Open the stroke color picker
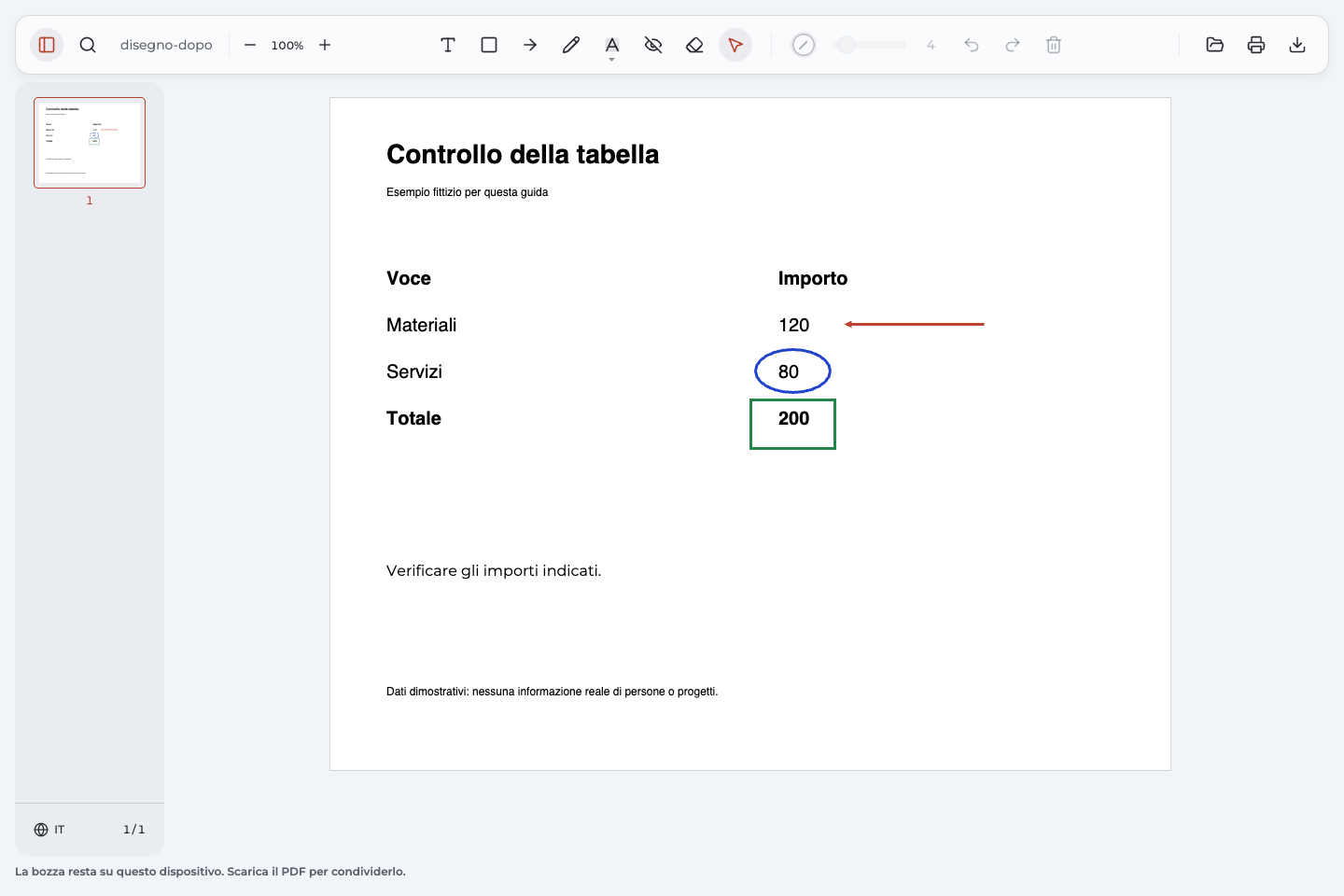 click(804, 45)
